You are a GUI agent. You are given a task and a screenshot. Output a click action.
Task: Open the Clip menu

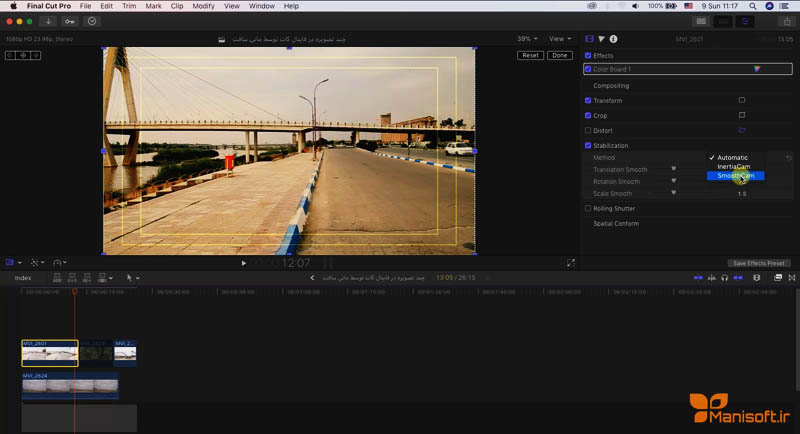[177, 6]
